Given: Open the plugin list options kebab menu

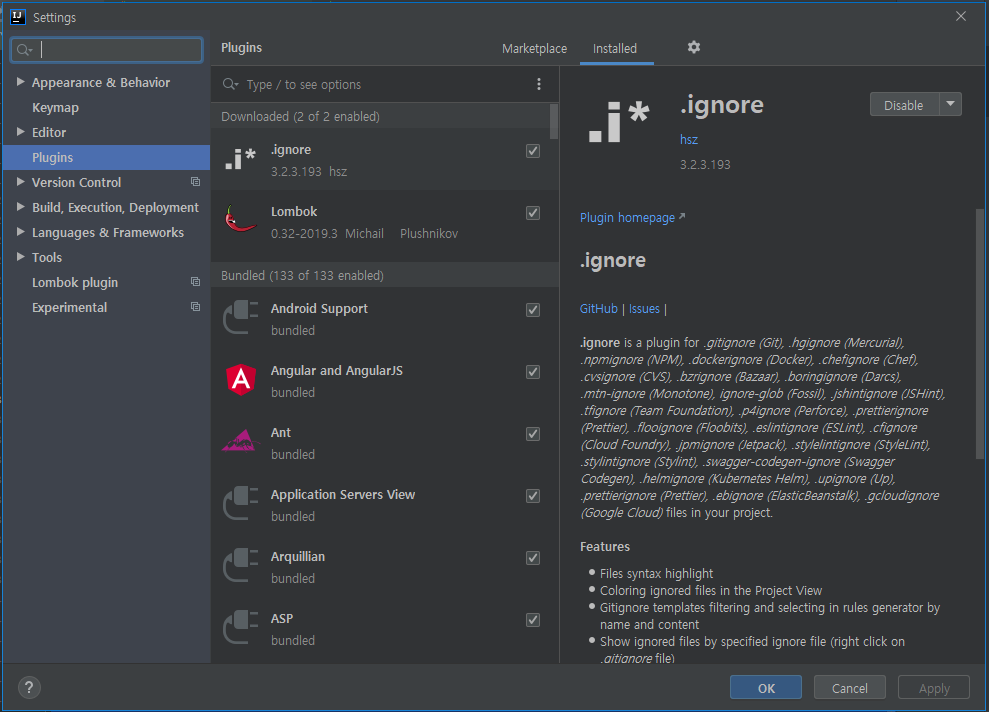Looking at the screenshot, I should [x=539, y=85].
